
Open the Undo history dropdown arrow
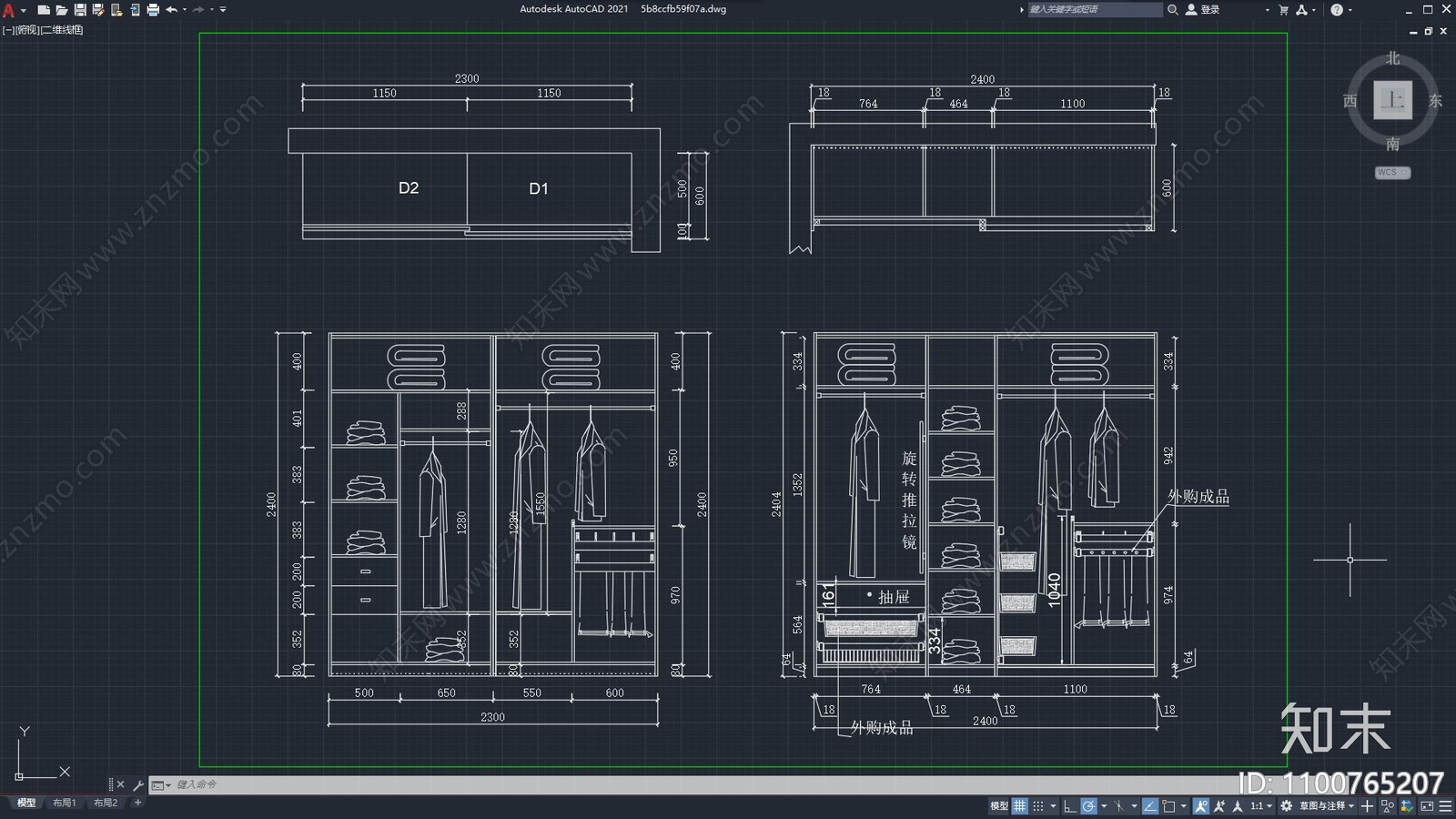185,10
